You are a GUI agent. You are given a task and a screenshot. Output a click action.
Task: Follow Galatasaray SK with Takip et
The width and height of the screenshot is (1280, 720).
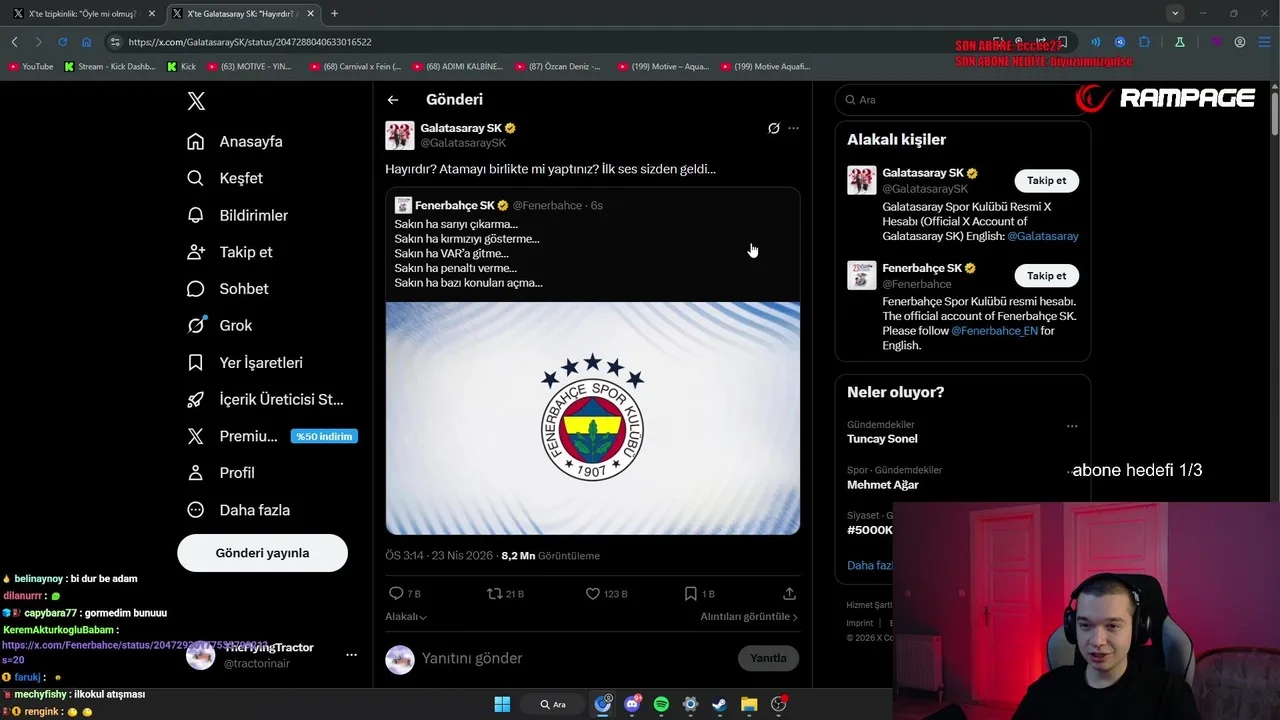tap(1047, 180)
